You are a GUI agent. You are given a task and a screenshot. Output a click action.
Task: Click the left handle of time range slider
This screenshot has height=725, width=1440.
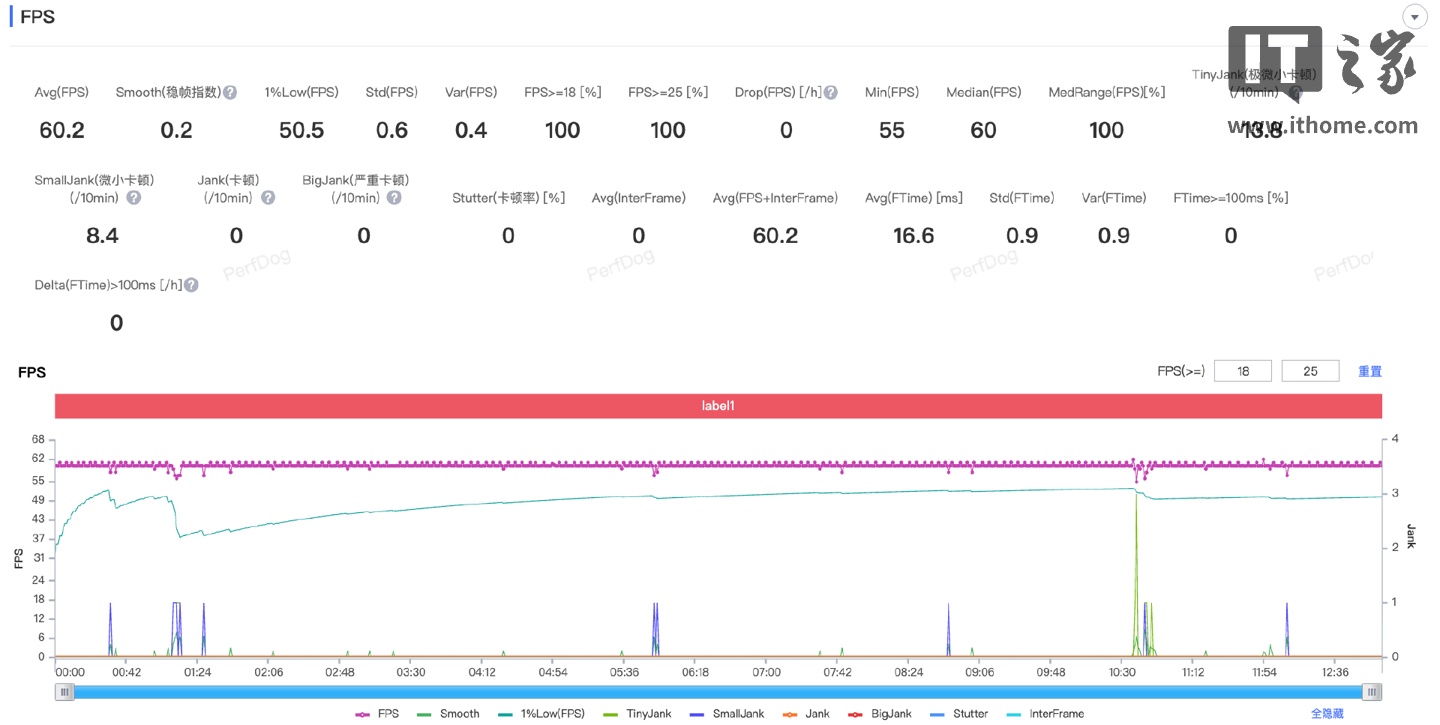(65, 692)
